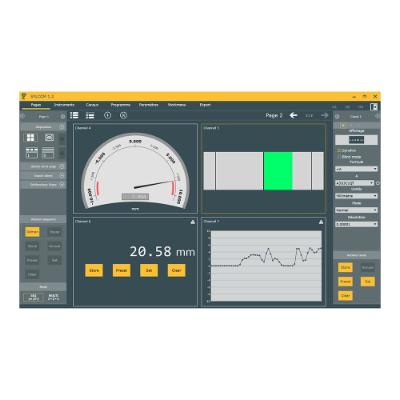The height and width of the screenshot is (400, 400).
Task: Click the second list-view icon beside the circled icons
Action: 90,116
